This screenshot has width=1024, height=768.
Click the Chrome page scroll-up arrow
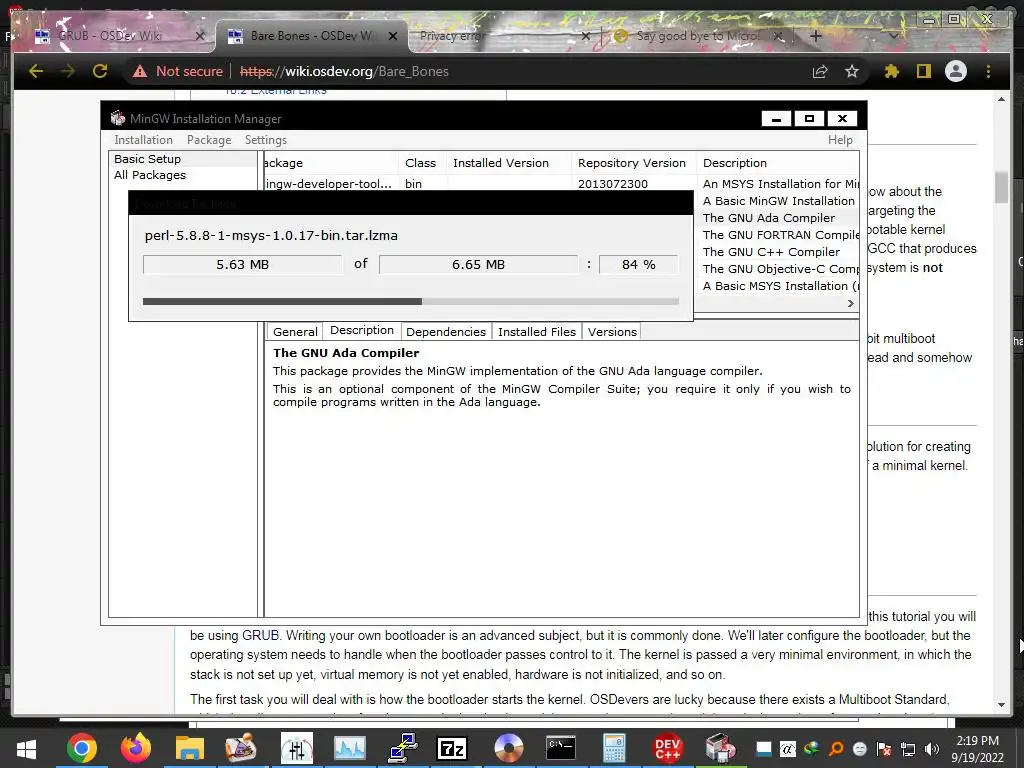[x=1002, y=99]
